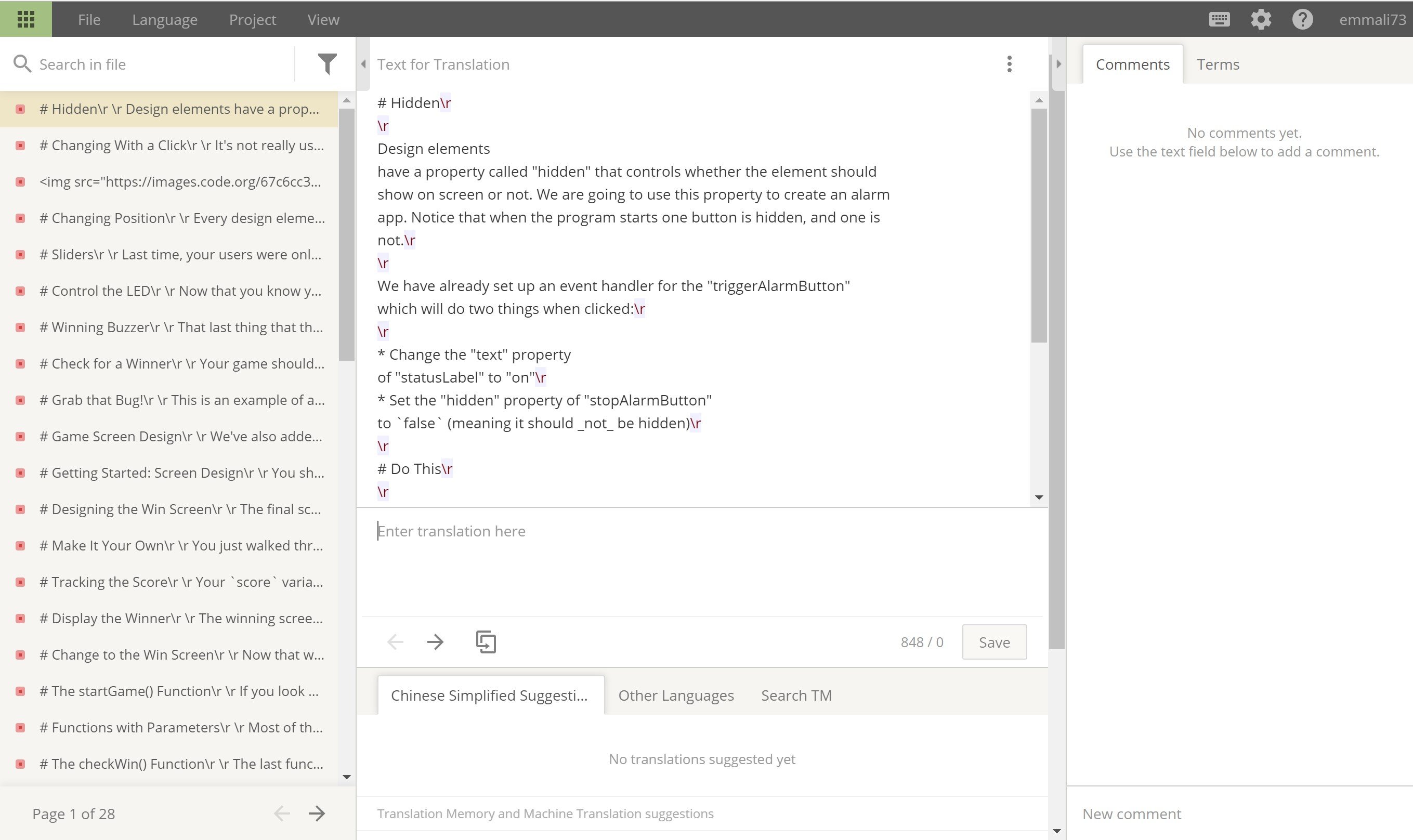Click source text scrollbar thumb
The image size is (1413, 840).
[1039, 225]
